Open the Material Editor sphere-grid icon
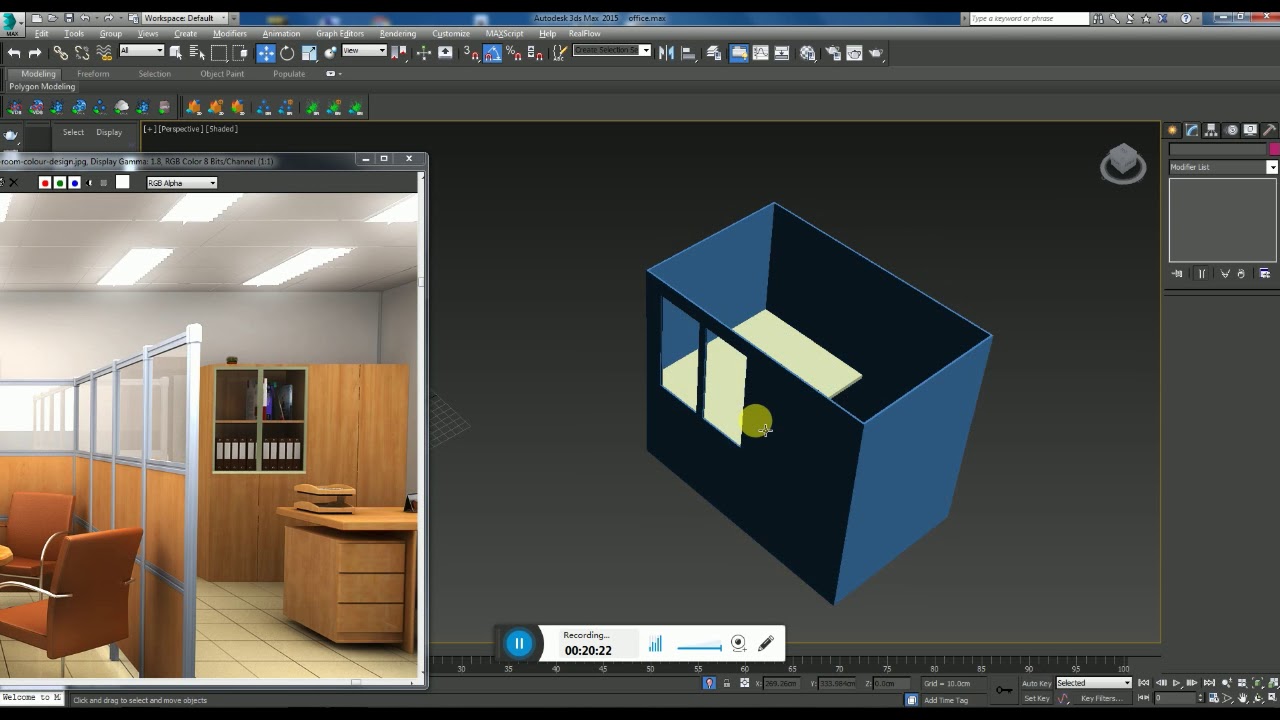The width and height of the screenshot is (1280, 720). point(807,53)
